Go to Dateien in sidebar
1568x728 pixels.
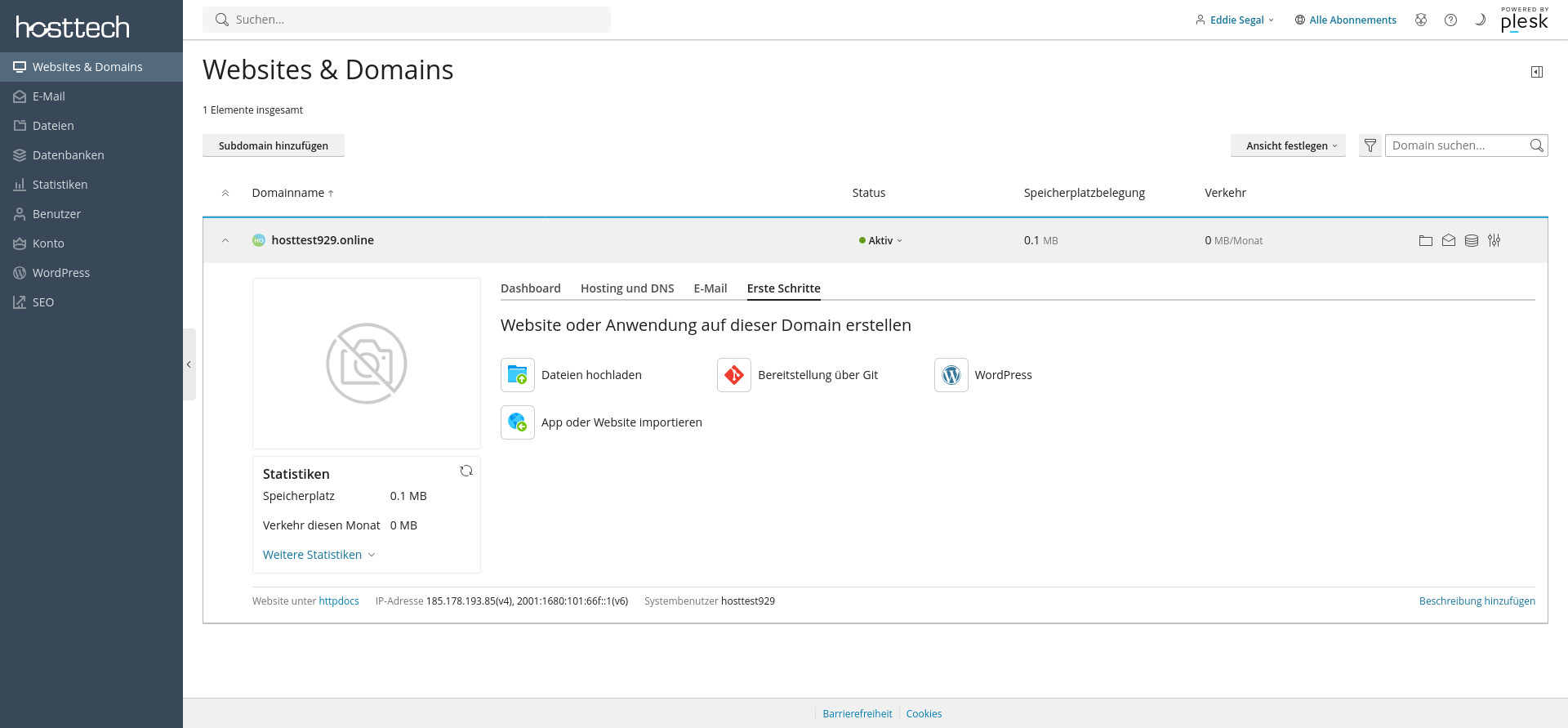[x=91, y=126]
